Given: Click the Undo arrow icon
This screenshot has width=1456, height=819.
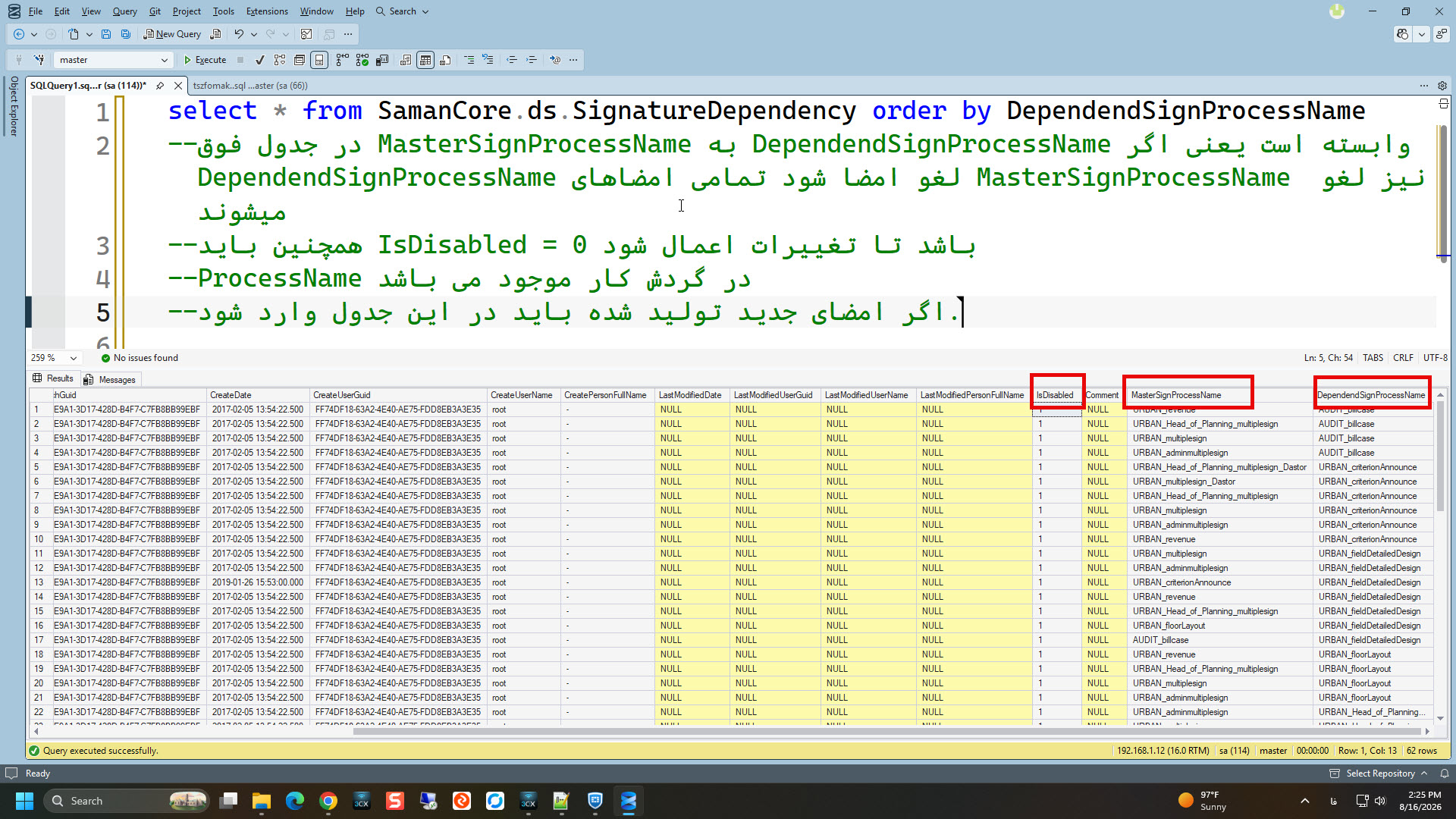Looking at the screenshot, I should tap(239, 34).
